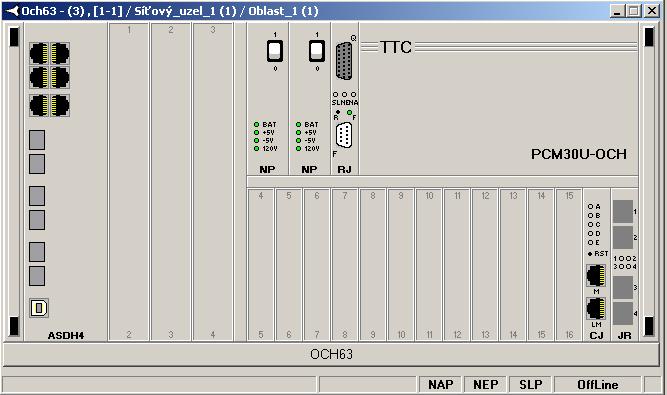Select empty slot numbered 3 top, 4 bottom
This screenshot has height=395, width=667.
pyautogui.click(x=213, y=182)
